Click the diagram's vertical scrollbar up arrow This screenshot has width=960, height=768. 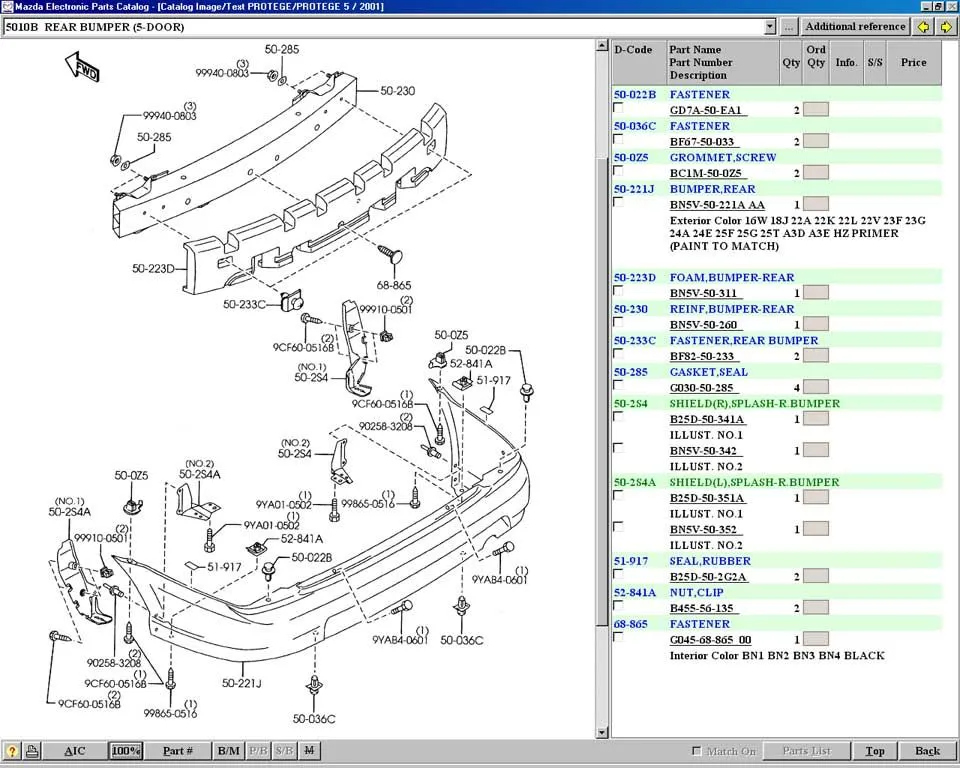click(x=602, y=46)
